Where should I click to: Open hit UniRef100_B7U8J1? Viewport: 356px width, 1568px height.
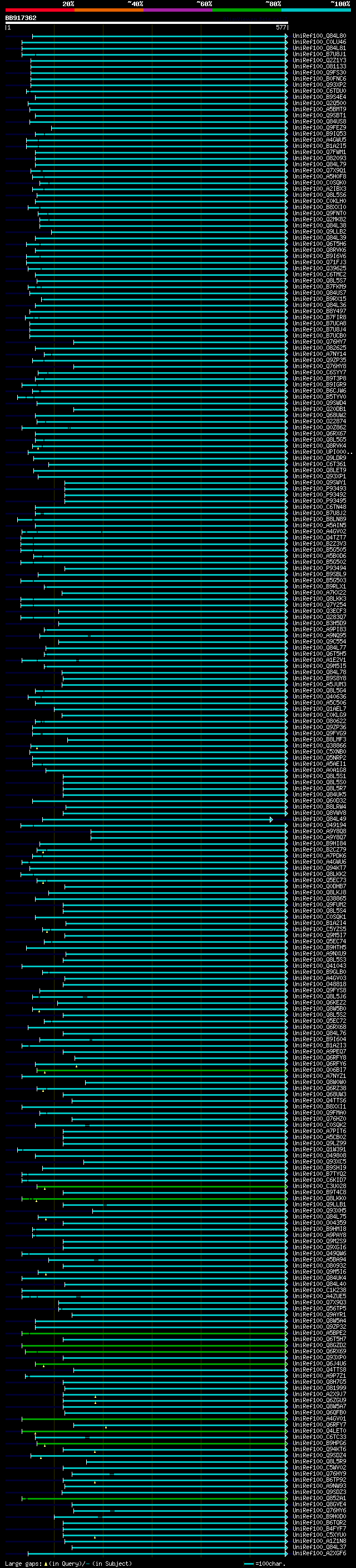(x=319, y=54)
